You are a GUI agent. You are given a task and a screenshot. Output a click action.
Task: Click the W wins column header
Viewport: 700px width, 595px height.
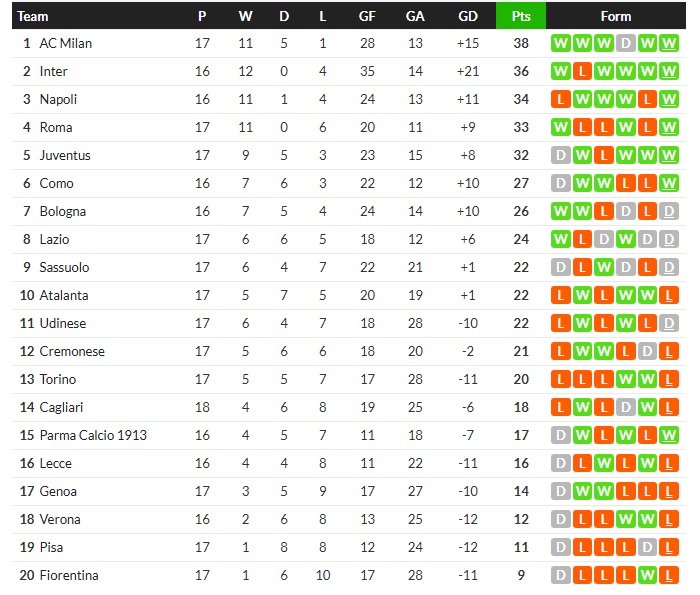click(245, 16)
